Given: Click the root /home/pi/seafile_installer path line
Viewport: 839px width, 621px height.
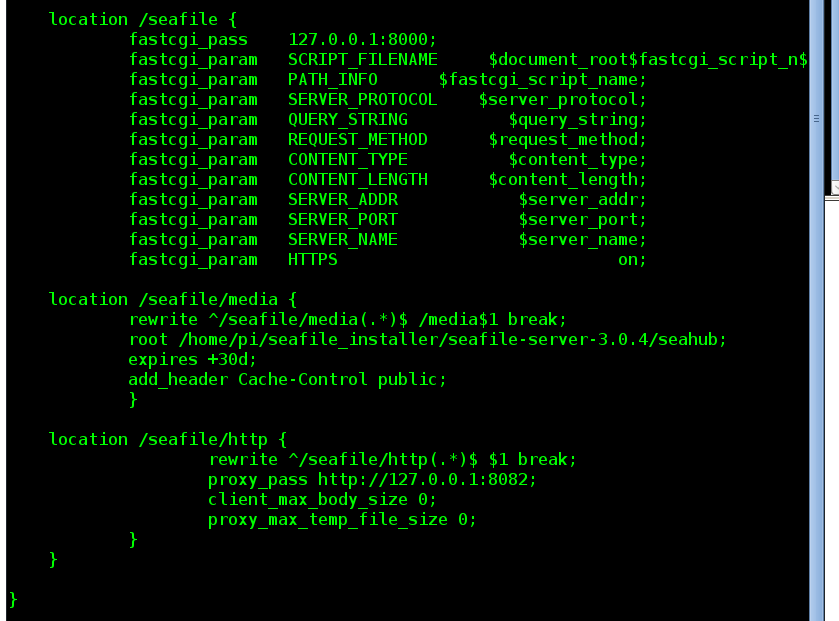Looking at the screenshot, I should (428, 340).
